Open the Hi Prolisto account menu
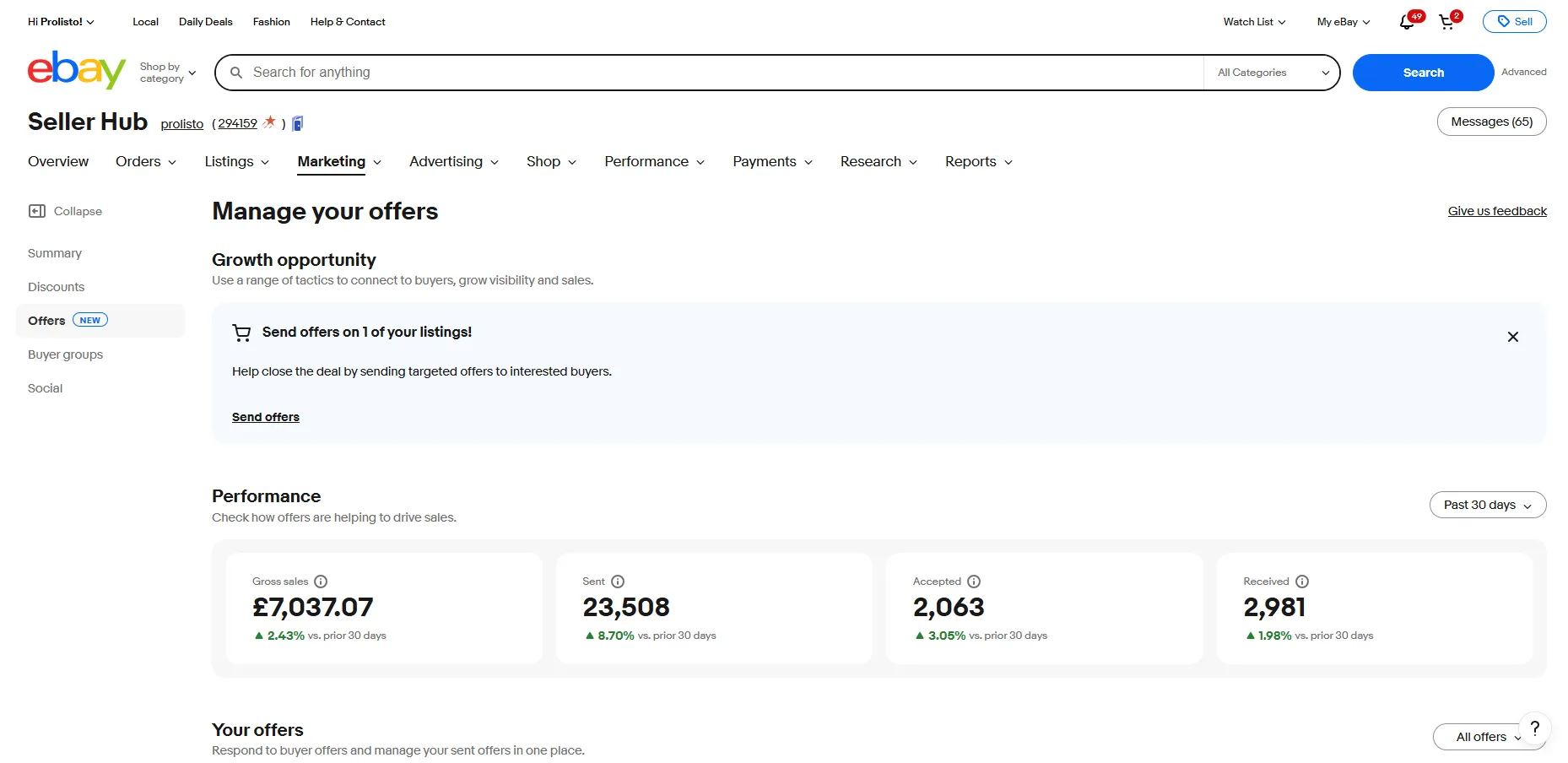1568x763 pixels. [61, 22]
